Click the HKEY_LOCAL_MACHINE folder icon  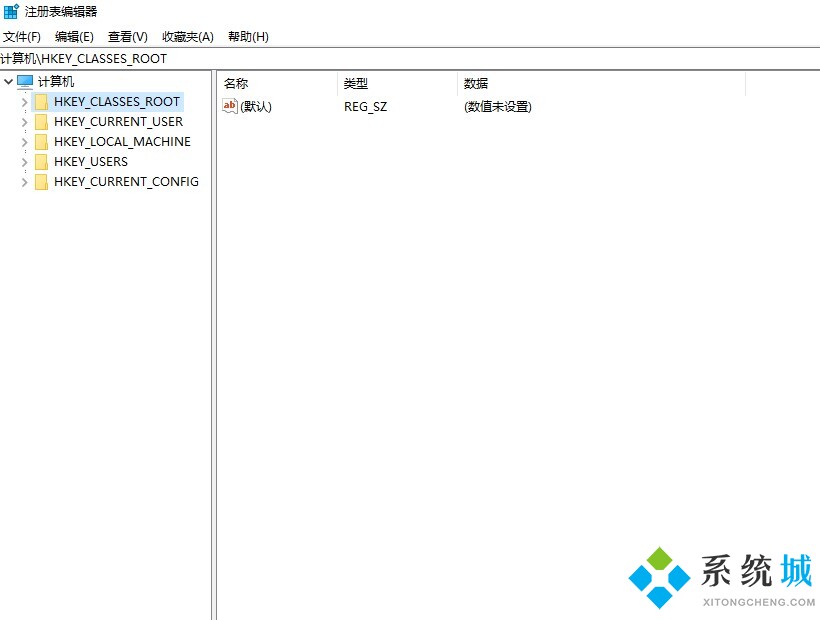[x=41, y=142]
